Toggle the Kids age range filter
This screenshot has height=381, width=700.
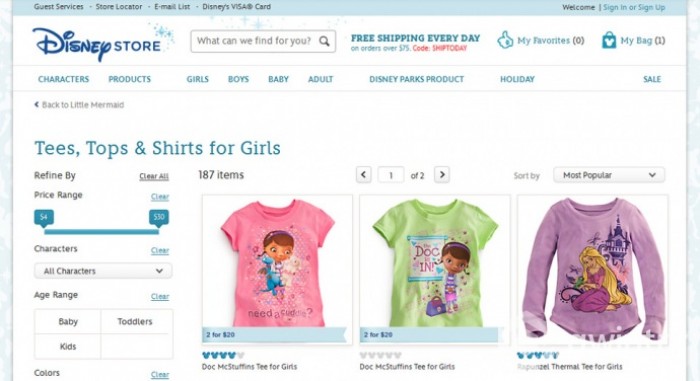(68, 347)
